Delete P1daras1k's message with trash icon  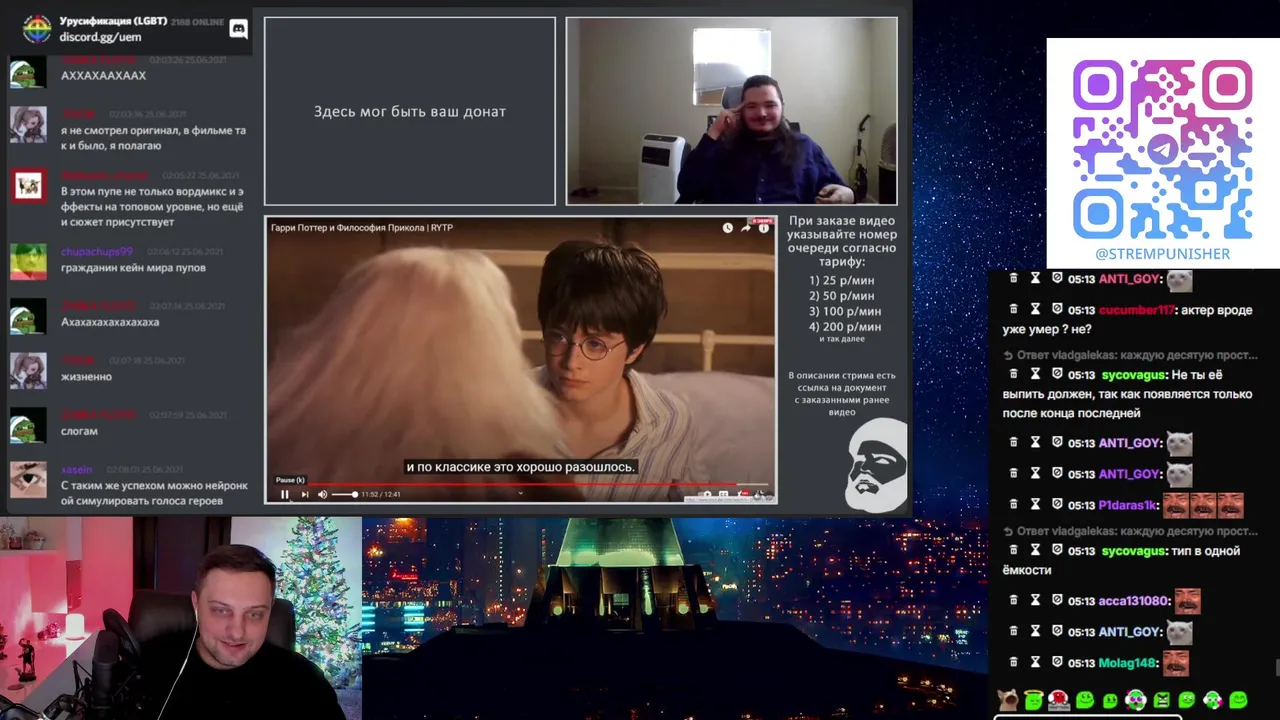1013,505
